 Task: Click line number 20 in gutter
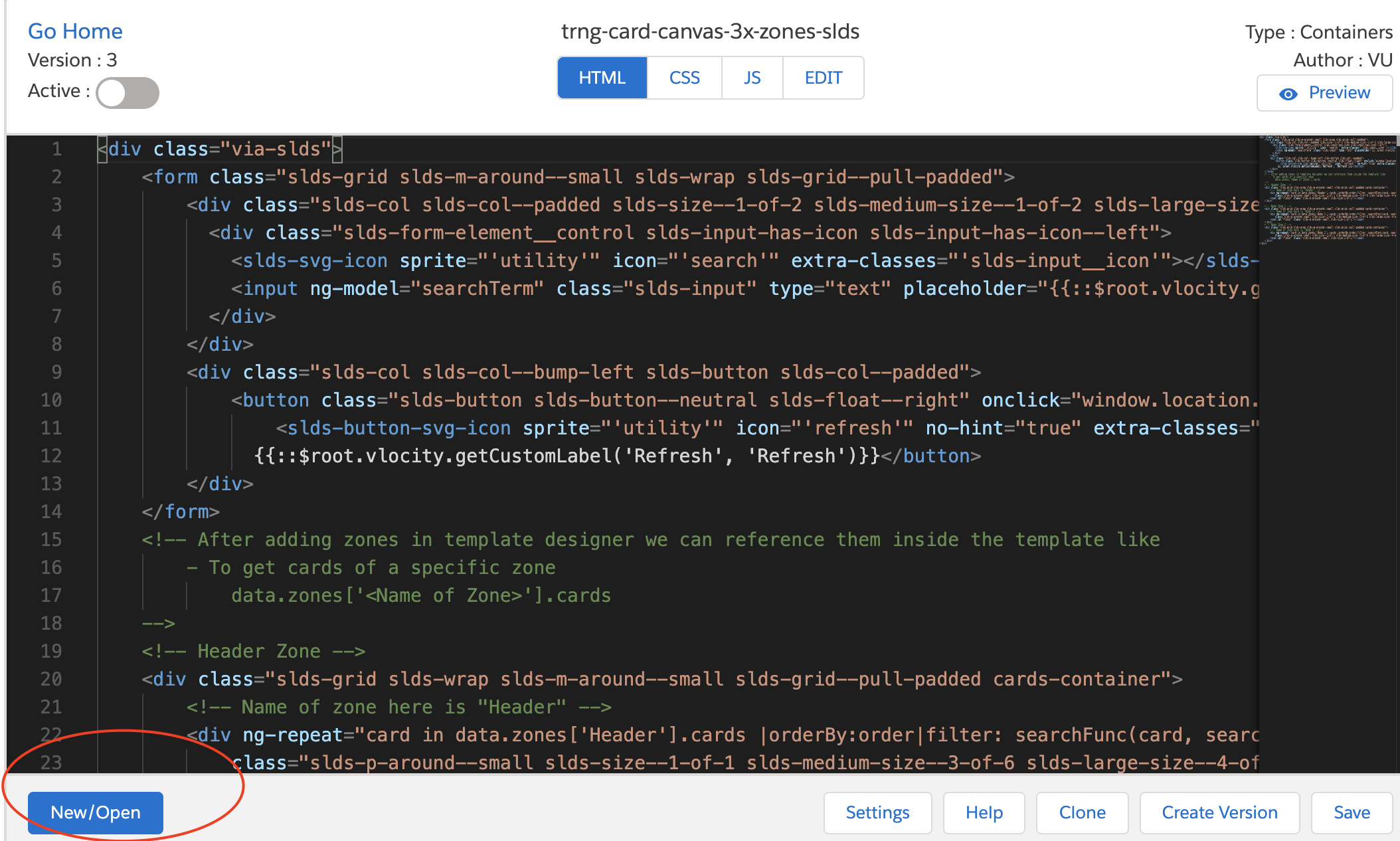[51, 679]
